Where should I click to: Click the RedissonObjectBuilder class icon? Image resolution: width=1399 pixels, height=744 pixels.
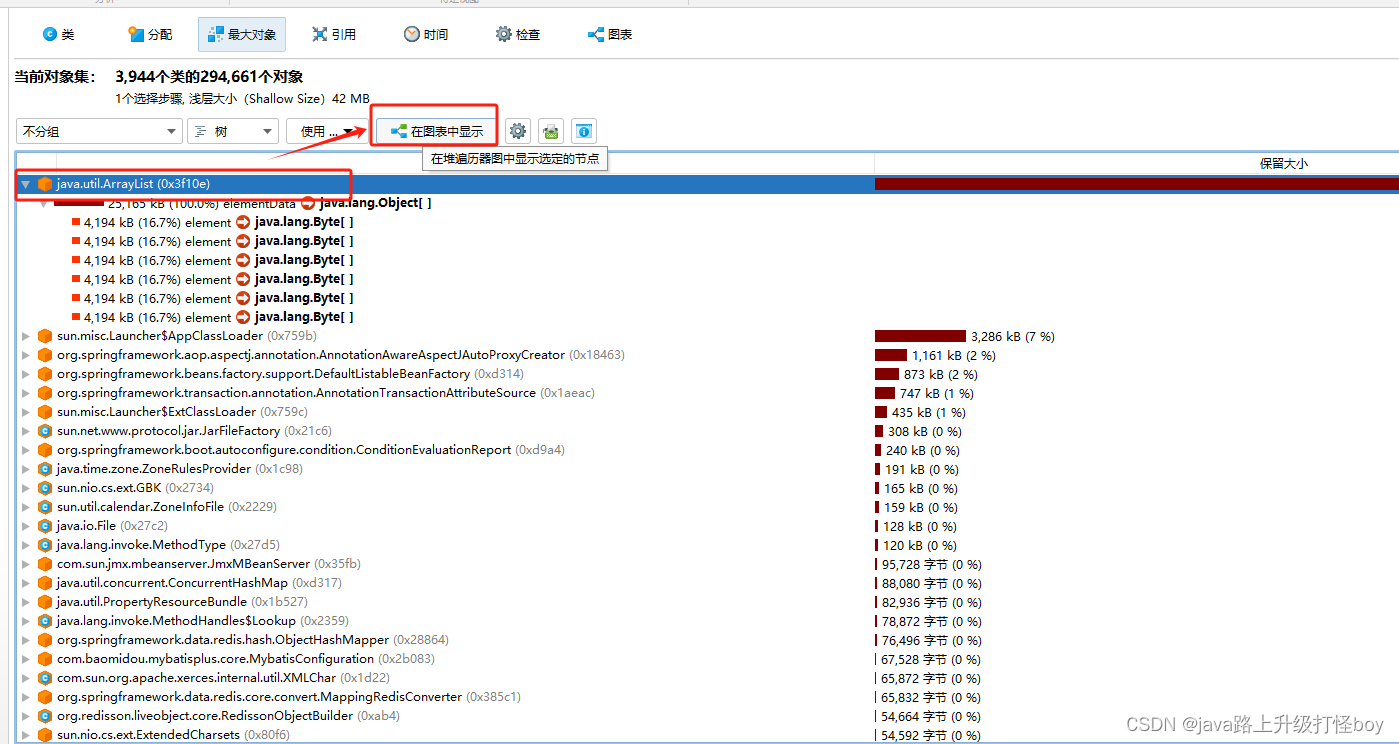(x=45, y=716)
